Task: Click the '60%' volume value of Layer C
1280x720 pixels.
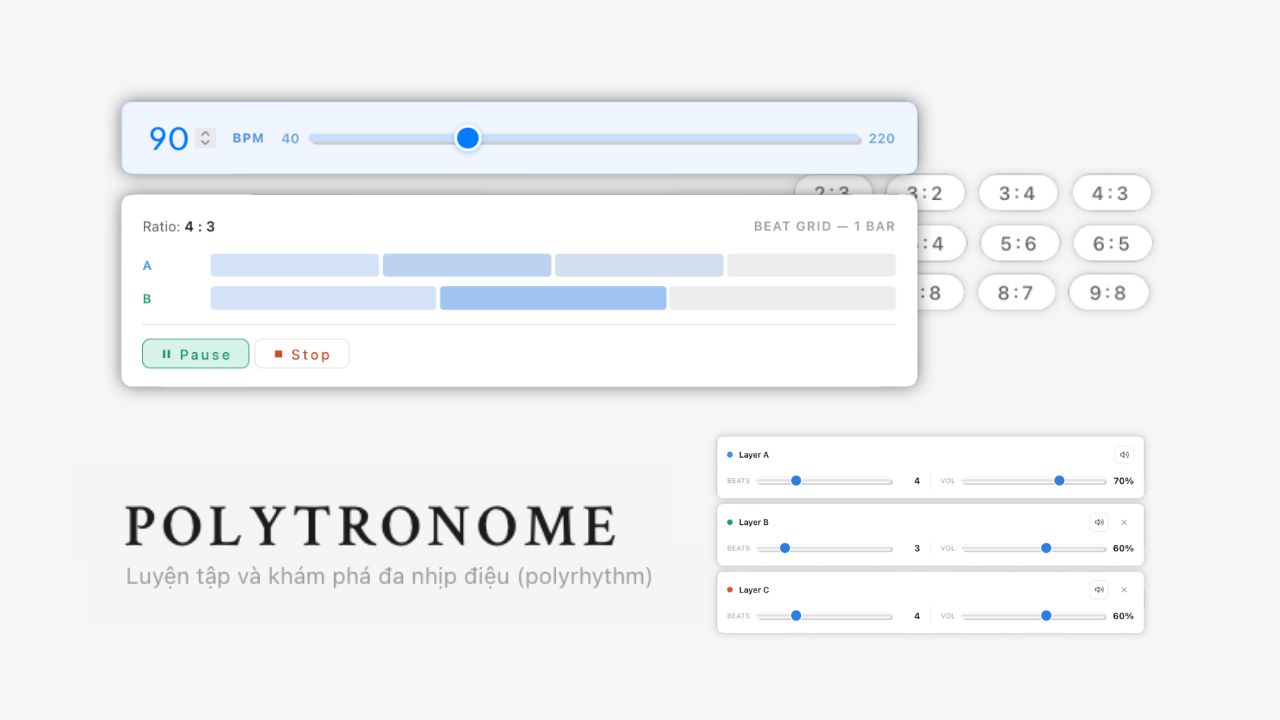Action: (x=1123, y=616)
